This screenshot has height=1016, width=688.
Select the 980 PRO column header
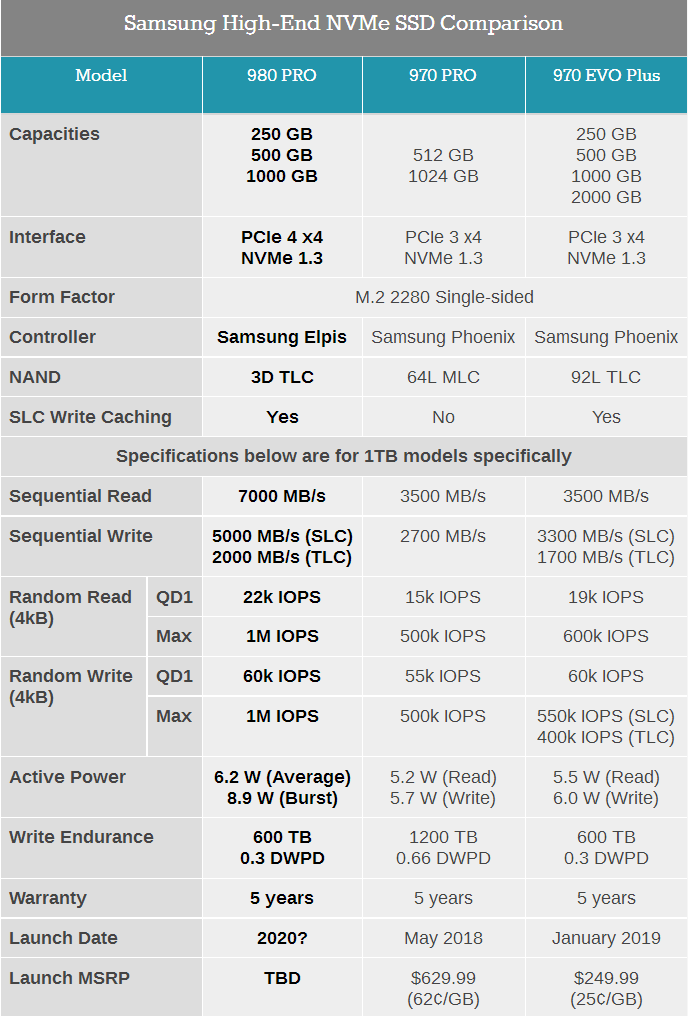click(282, 76)
